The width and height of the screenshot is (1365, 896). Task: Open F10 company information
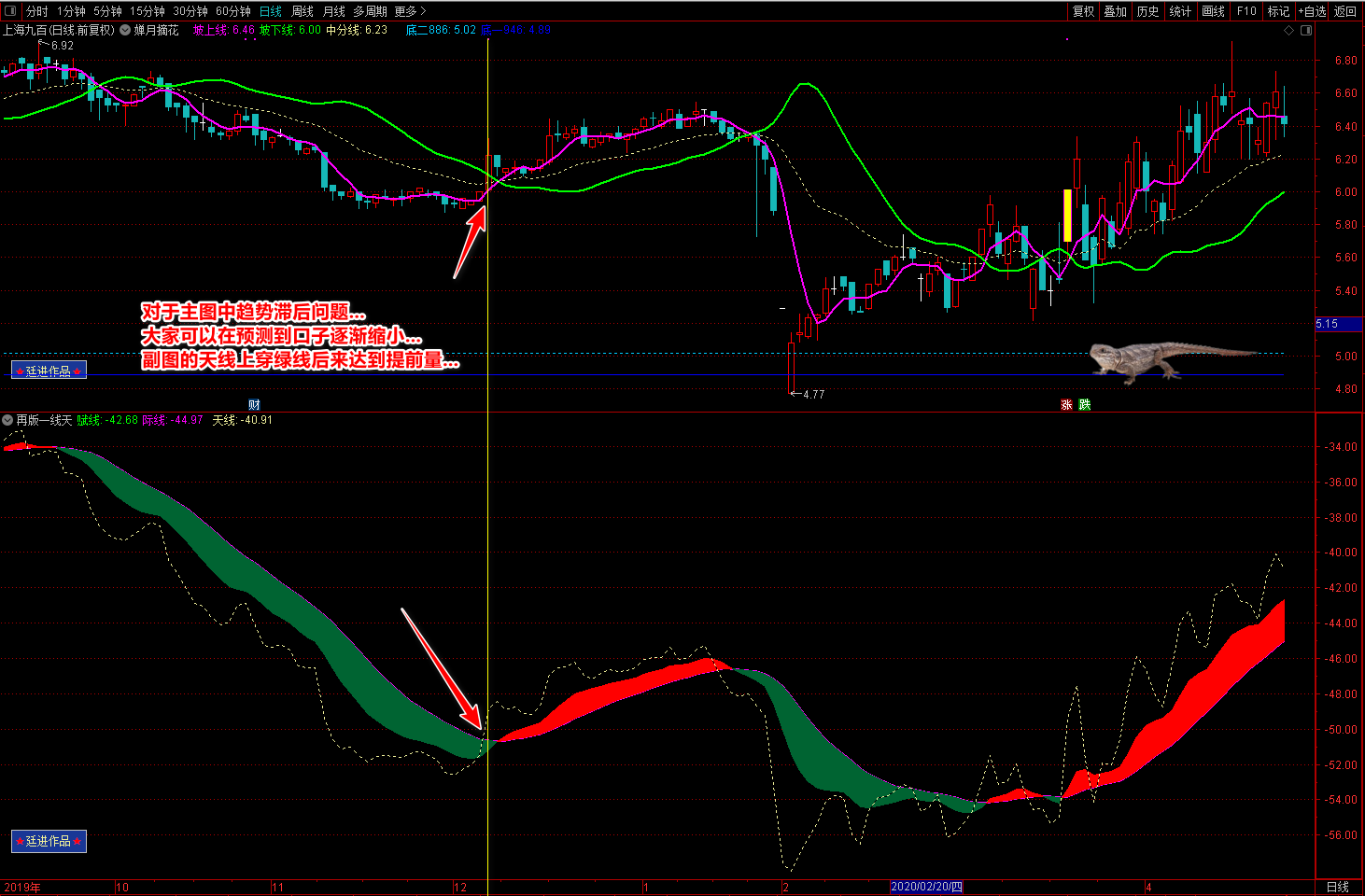pos(1246,11)
